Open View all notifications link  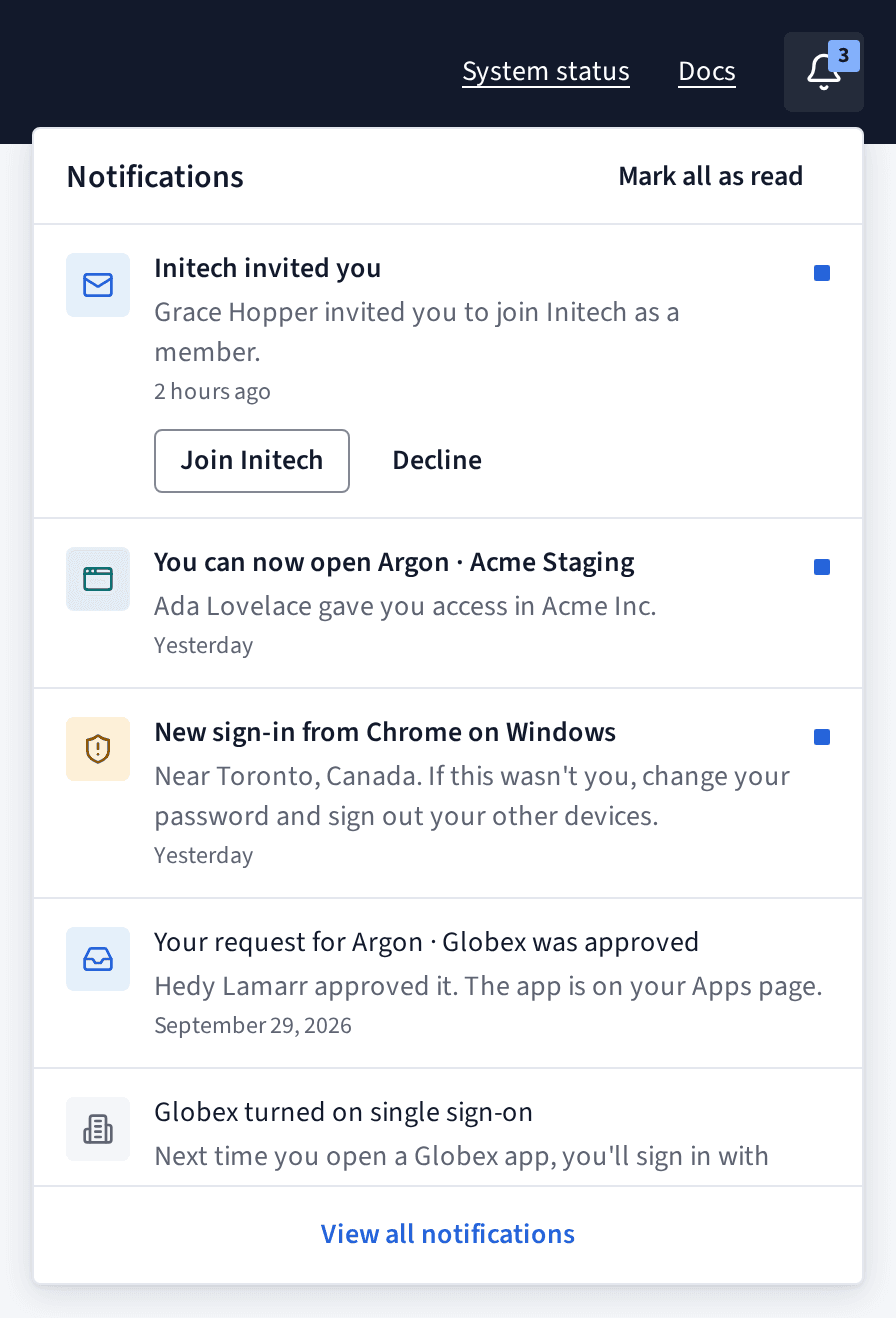[448, 1234]
